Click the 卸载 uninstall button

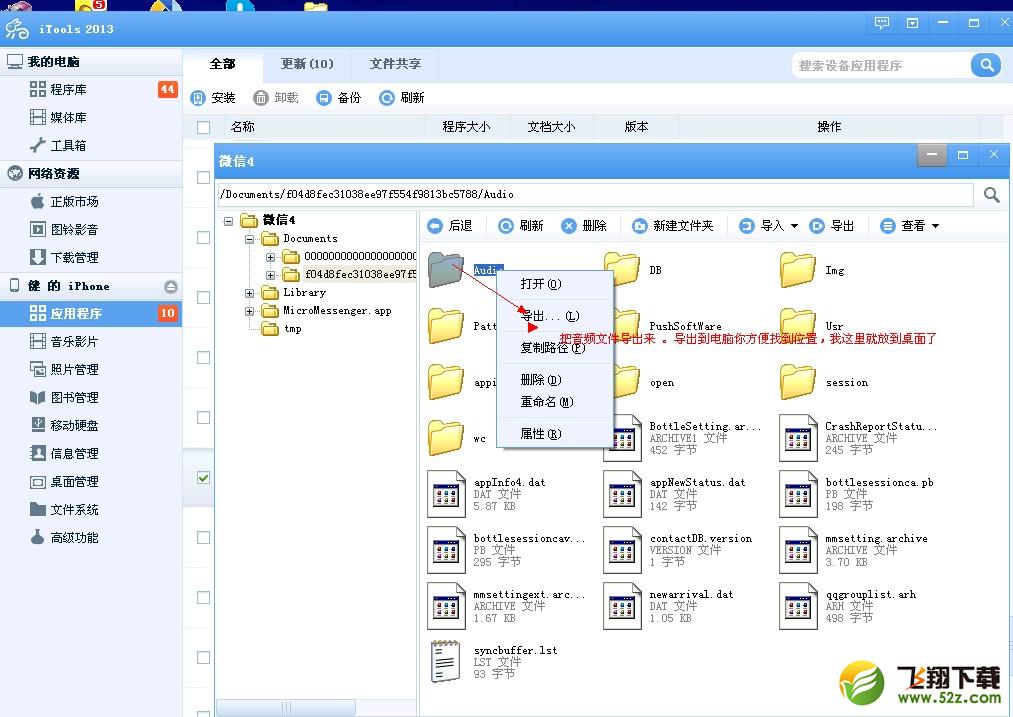[x=276, y=98]
